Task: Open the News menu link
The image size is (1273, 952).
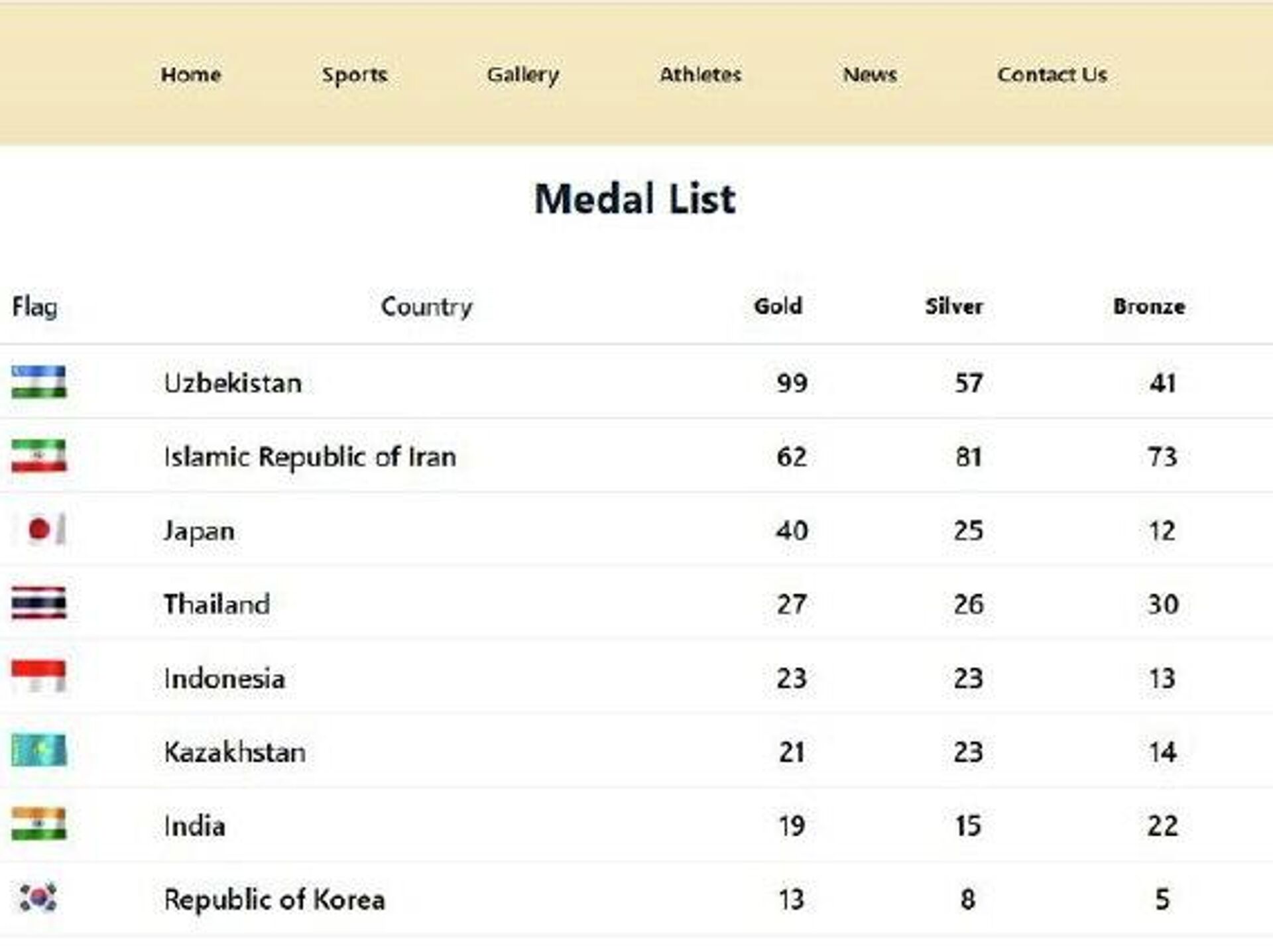Action: [x=870, y=74]
